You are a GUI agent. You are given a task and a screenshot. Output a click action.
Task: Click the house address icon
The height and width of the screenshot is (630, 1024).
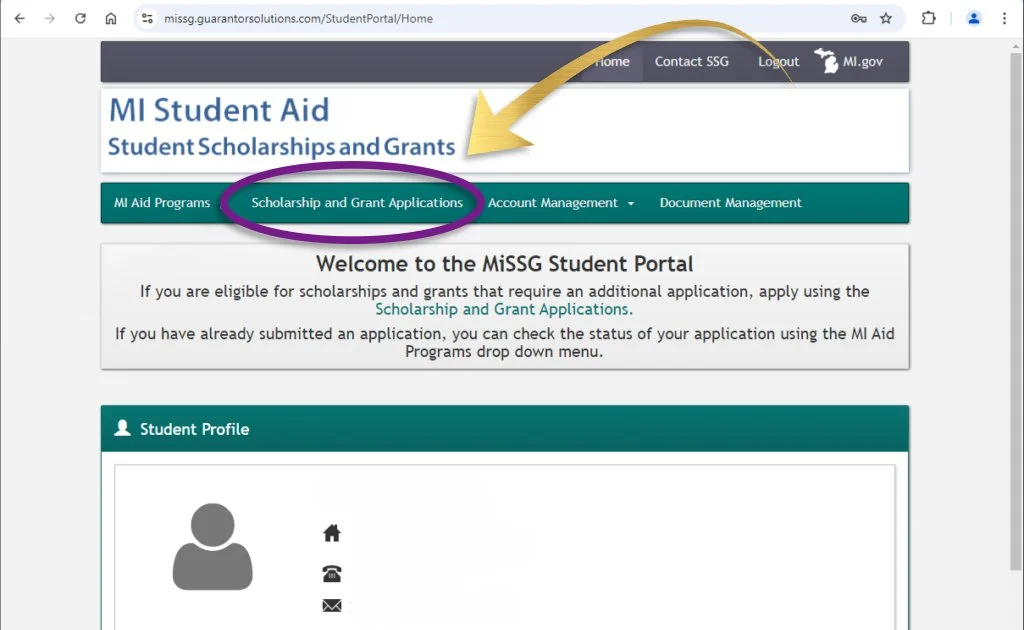pyautogui.click(x=332, y=533)
